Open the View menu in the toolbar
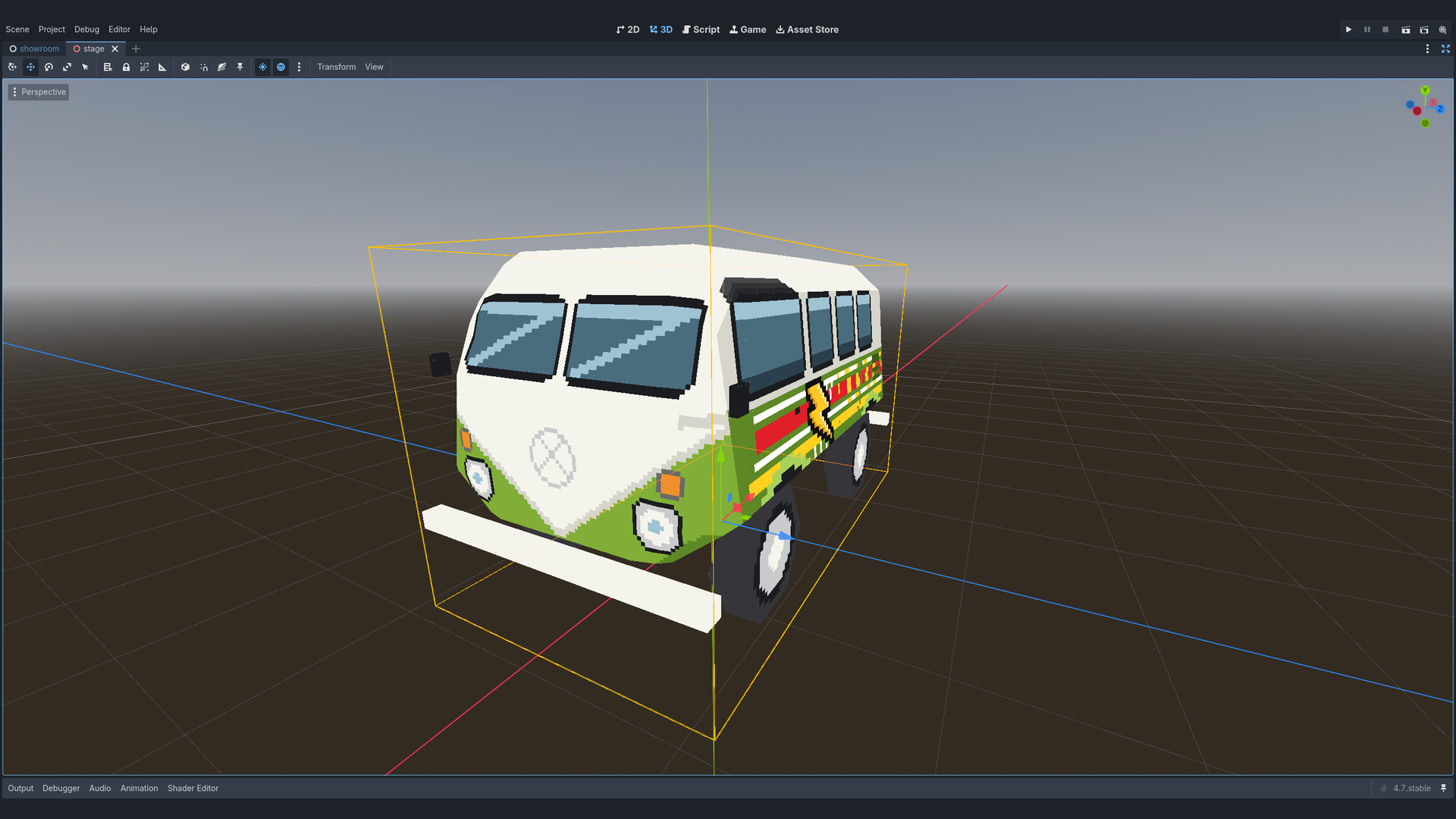This screenshot has height=819, width=1456. [374, 67]
